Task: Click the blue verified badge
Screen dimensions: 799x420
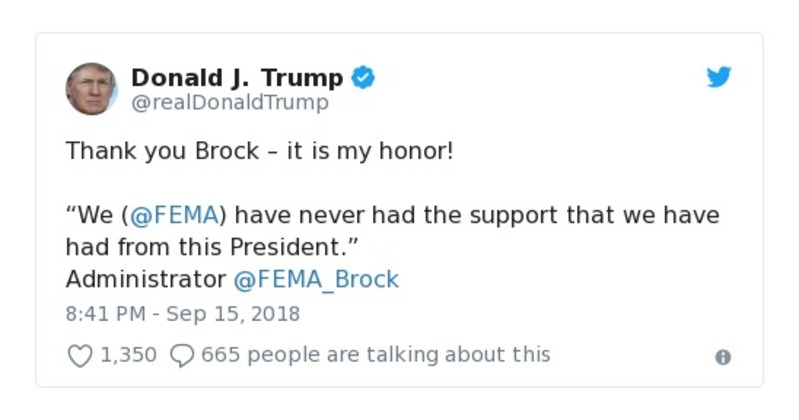Action: click(x=365, y=78)
